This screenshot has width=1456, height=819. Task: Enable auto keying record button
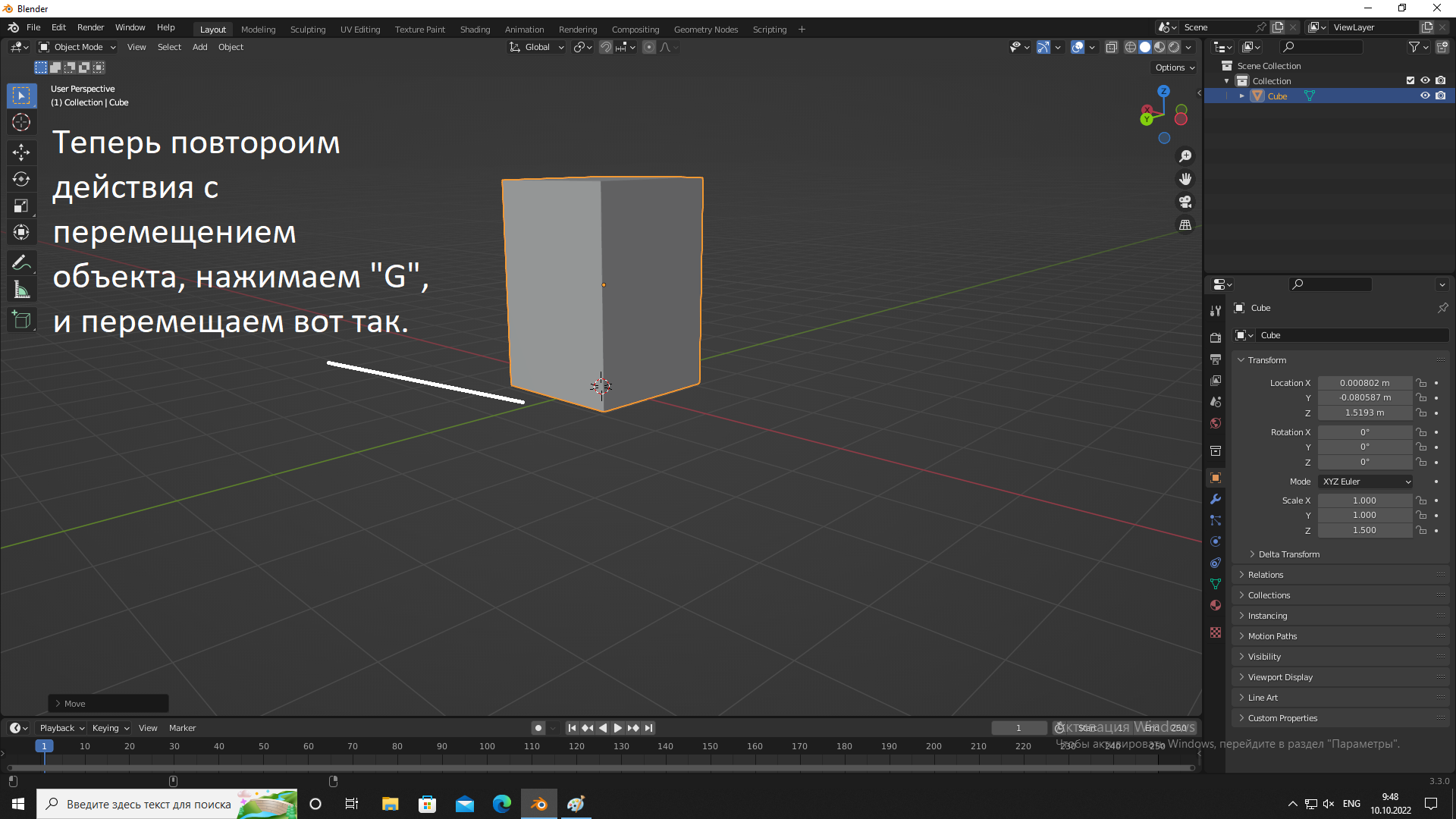[538, 728]
